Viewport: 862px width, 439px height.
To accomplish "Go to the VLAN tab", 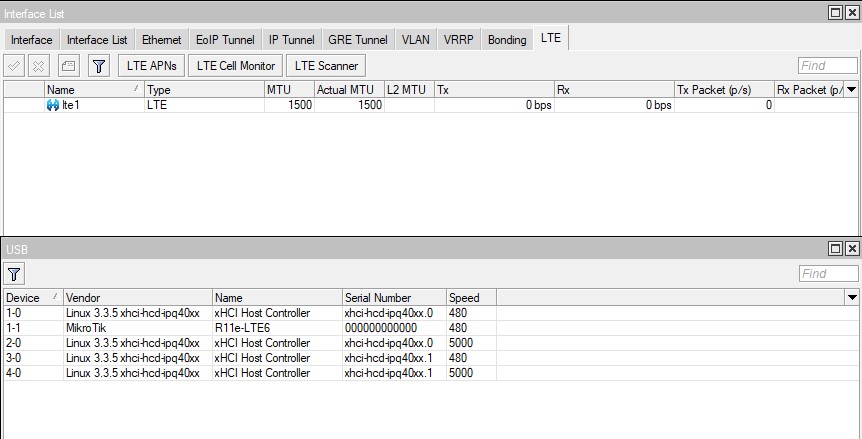I will tap(416, 40).
